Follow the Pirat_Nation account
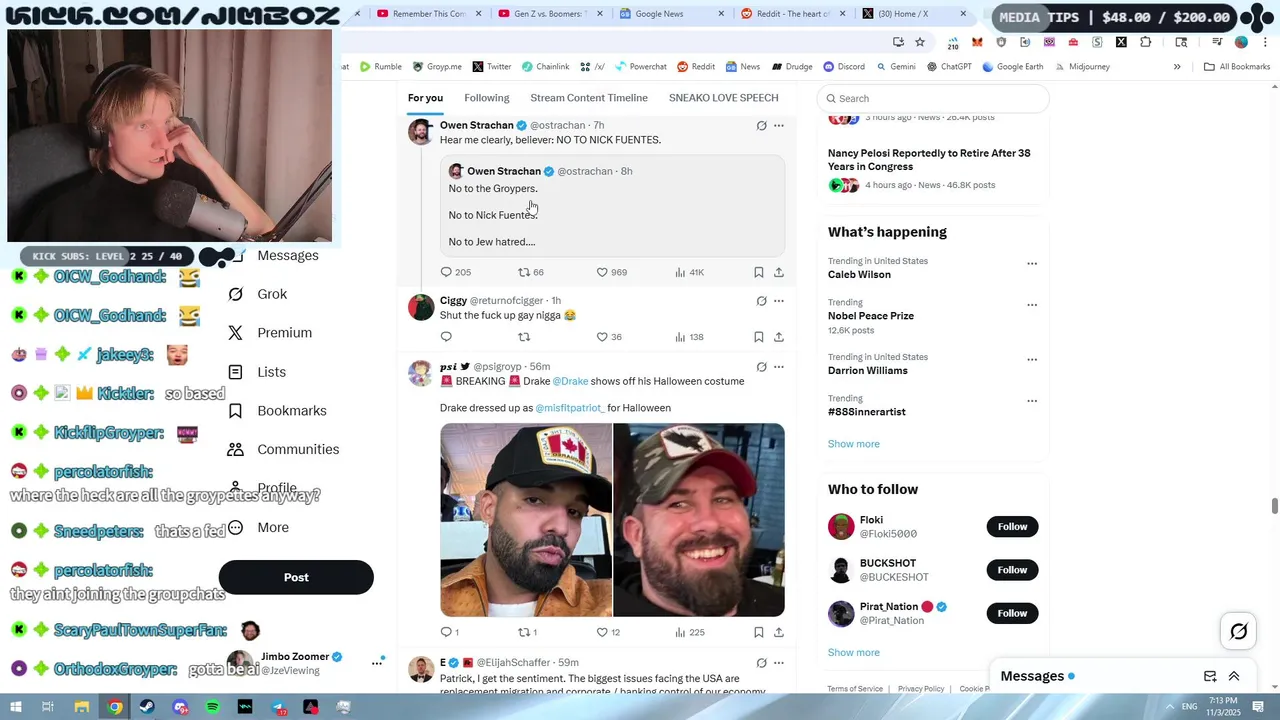The width and height of the screenshot is (1280, 720). tap(1012, 613)
